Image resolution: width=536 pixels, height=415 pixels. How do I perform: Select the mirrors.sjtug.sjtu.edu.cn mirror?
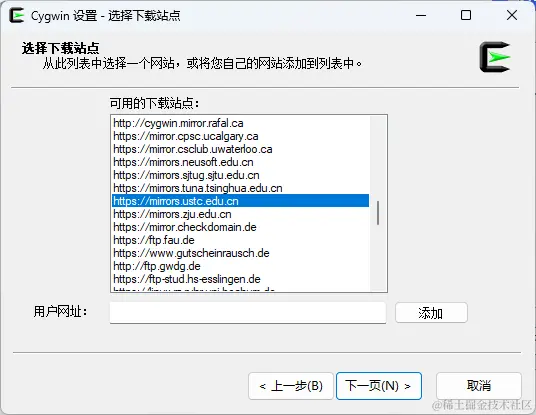click(240, 175)
